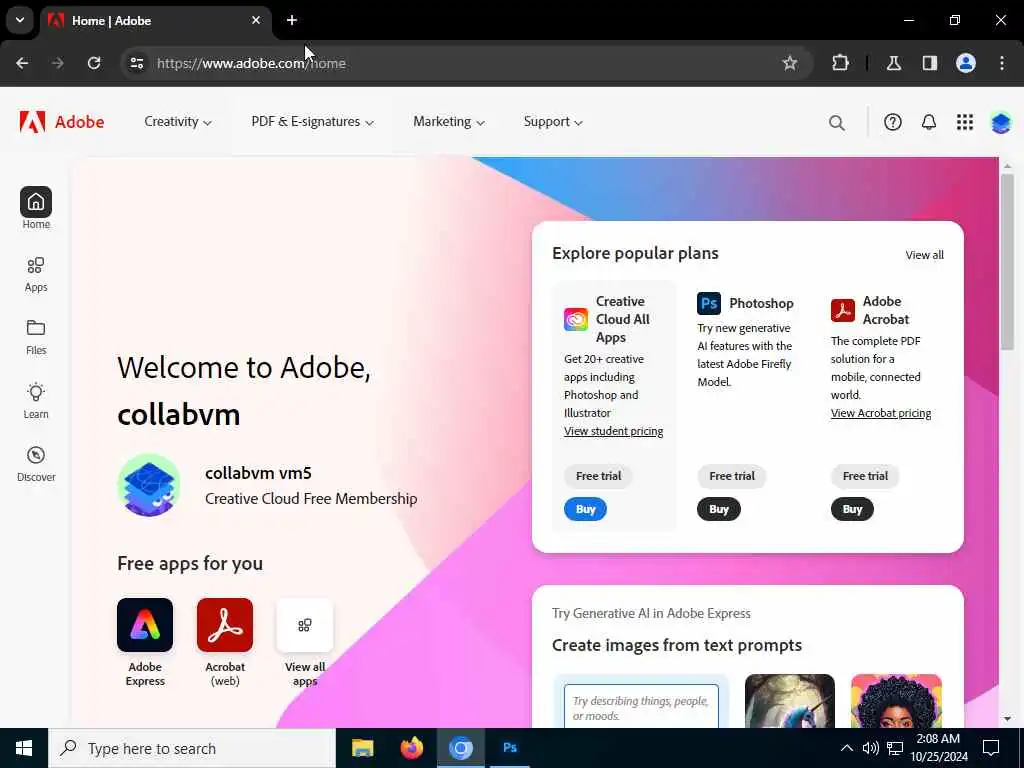Start the Photoshop free trial
1024x768 pixels.
coord(731,476)
